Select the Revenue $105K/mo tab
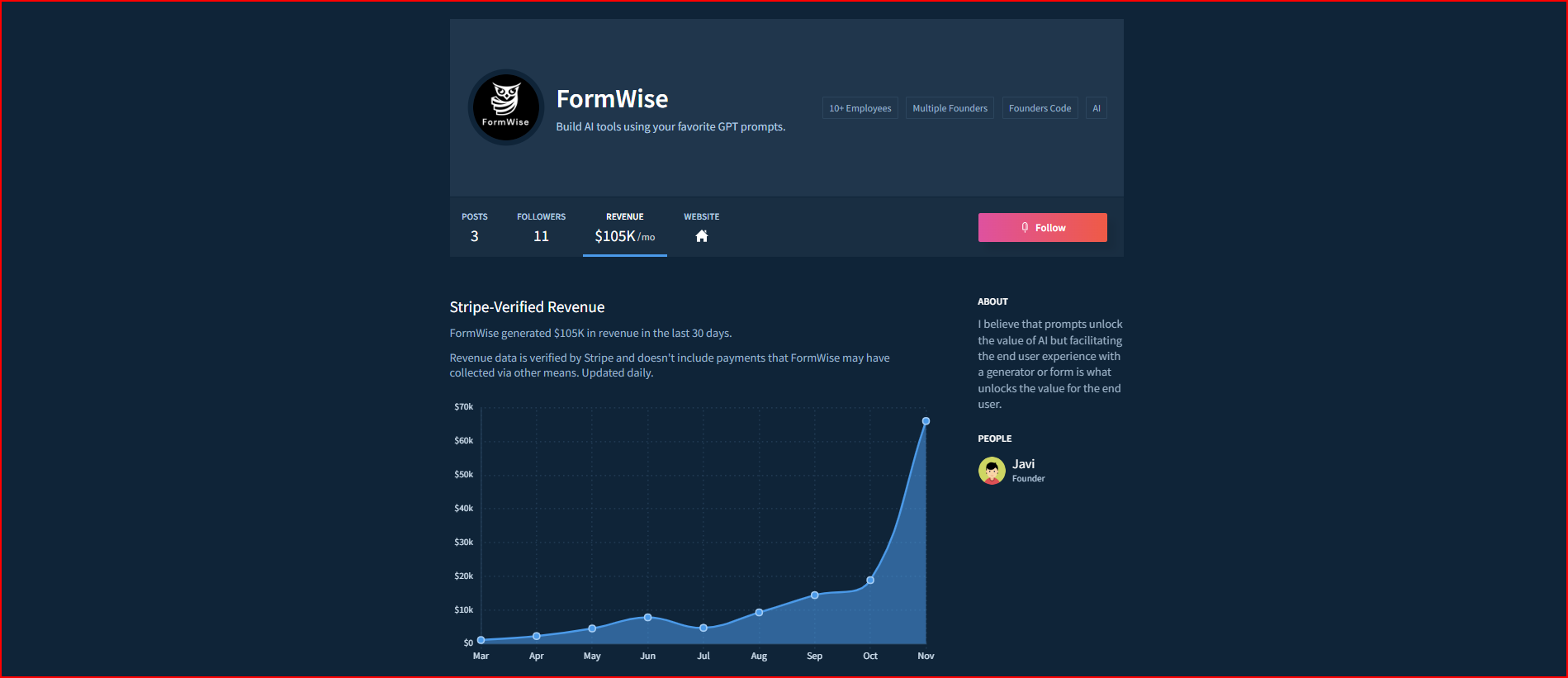This screenshot has height=678, width=1568. 625,227
